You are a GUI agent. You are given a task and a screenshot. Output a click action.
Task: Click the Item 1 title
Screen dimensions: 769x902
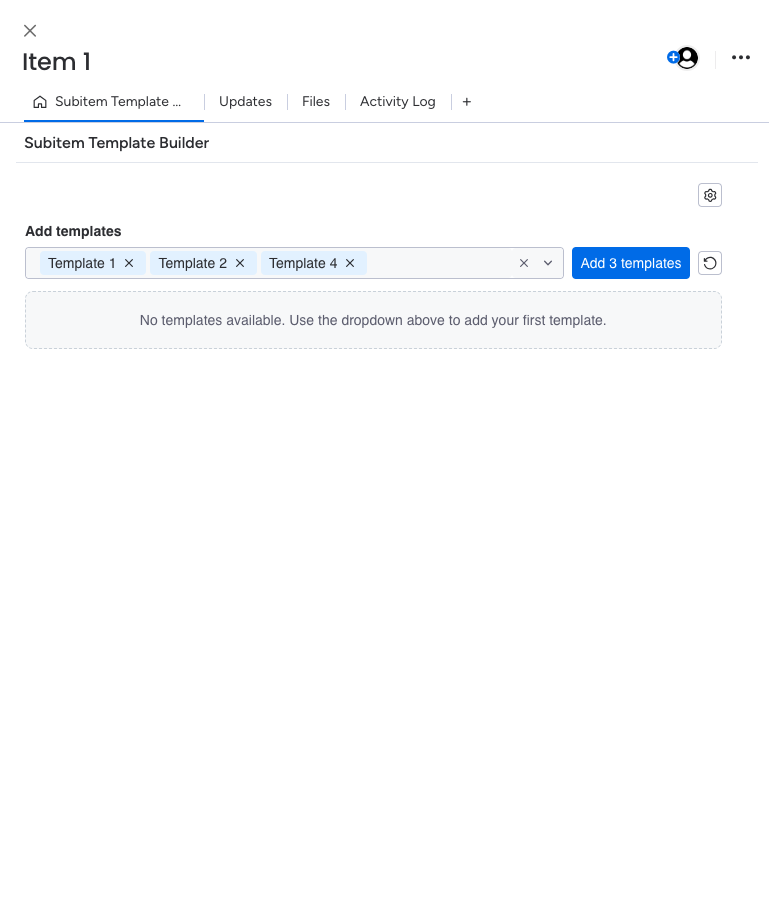(57, 62)
